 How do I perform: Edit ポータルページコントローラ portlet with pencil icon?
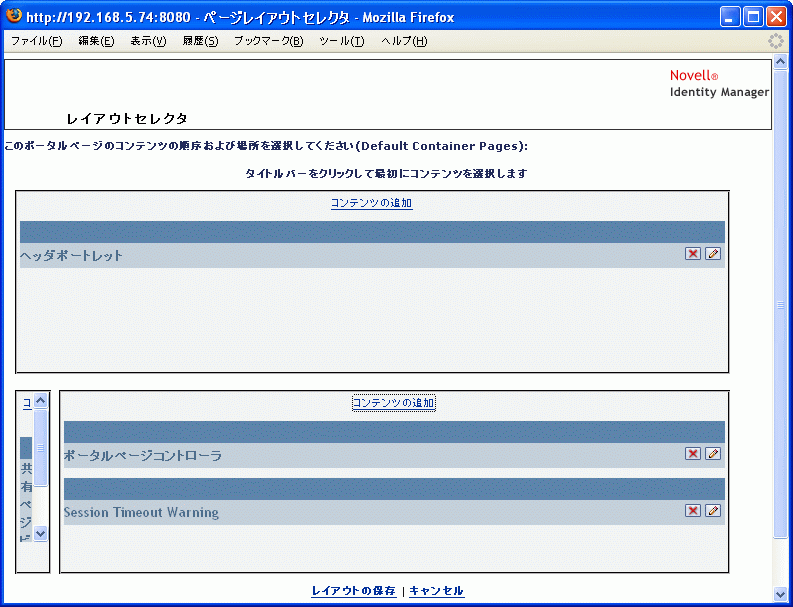(713, 454)
